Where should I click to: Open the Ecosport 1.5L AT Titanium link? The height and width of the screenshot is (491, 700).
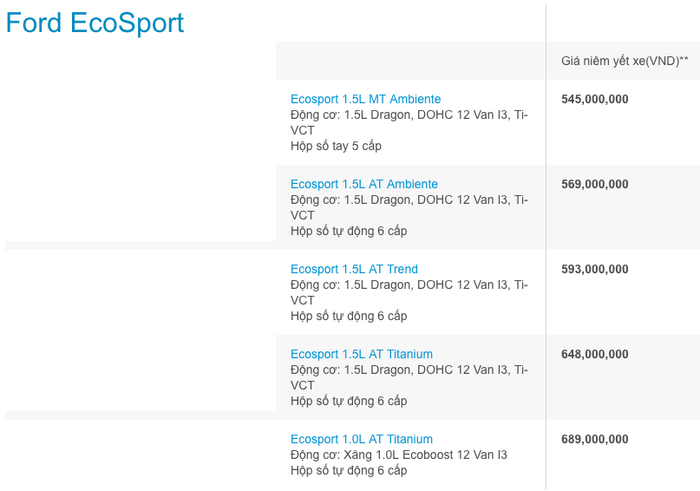pos(361,354)
